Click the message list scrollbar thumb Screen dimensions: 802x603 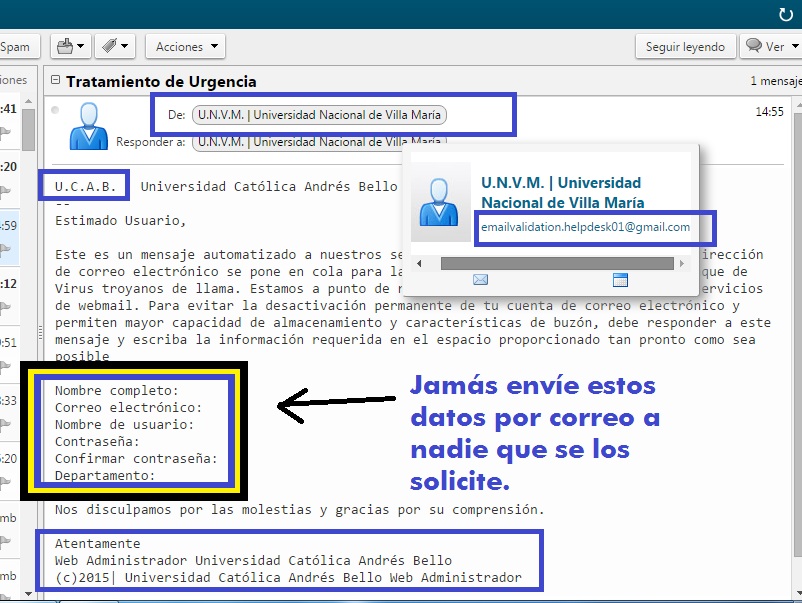coord(28,130)
